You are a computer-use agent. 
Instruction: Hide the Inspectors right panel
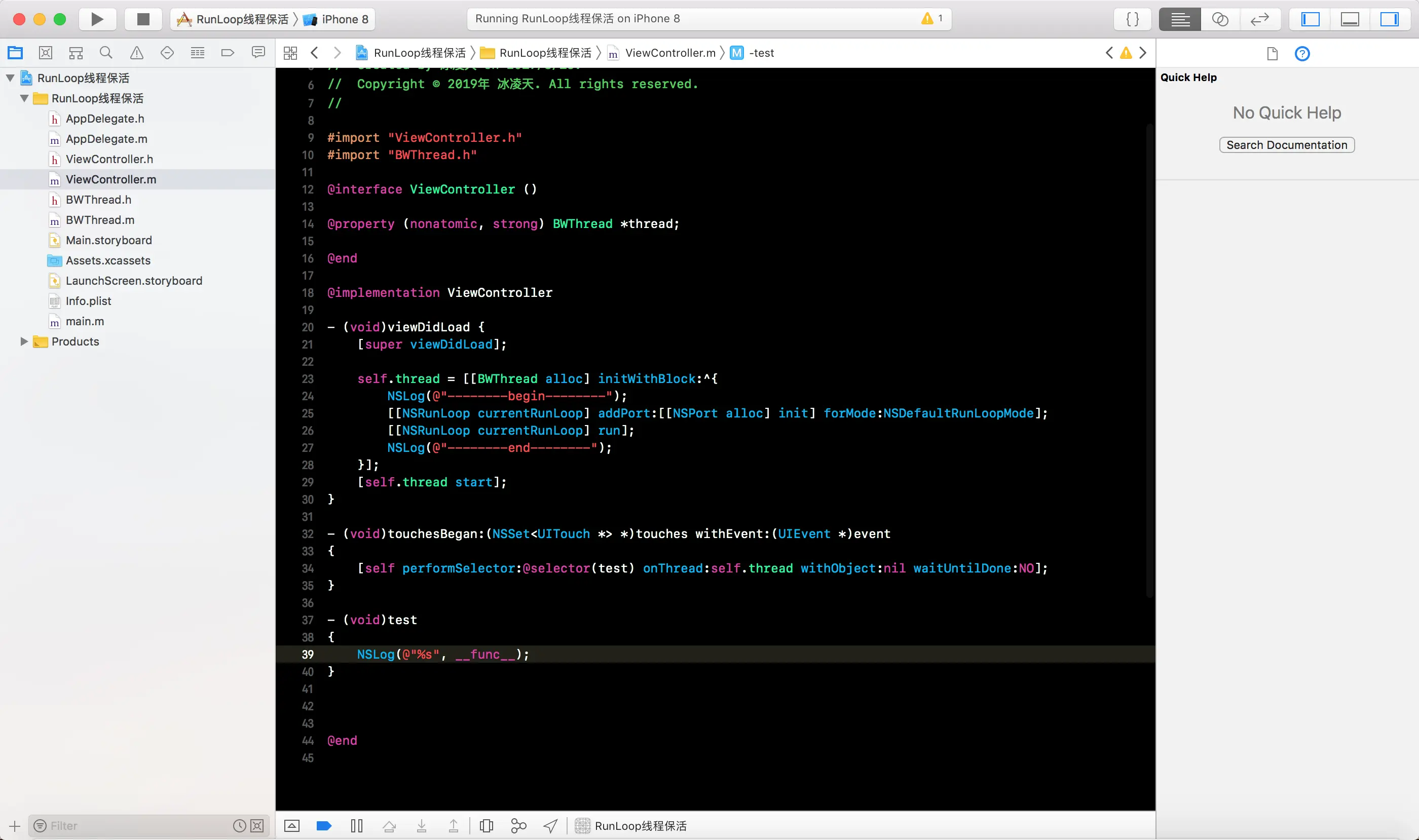[x=1389, y=19]
